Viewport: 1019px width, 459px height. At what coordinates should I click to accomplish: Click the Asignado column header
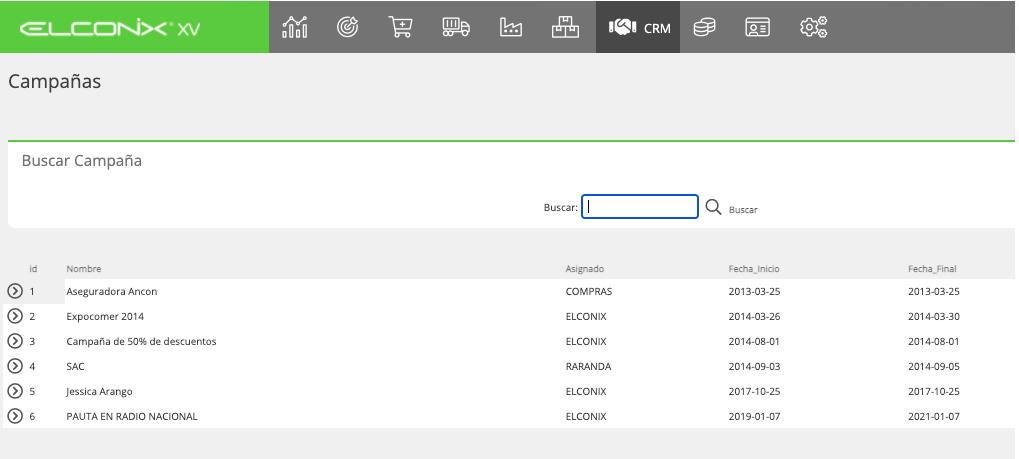pyautogui.click(x=585, y=269)
